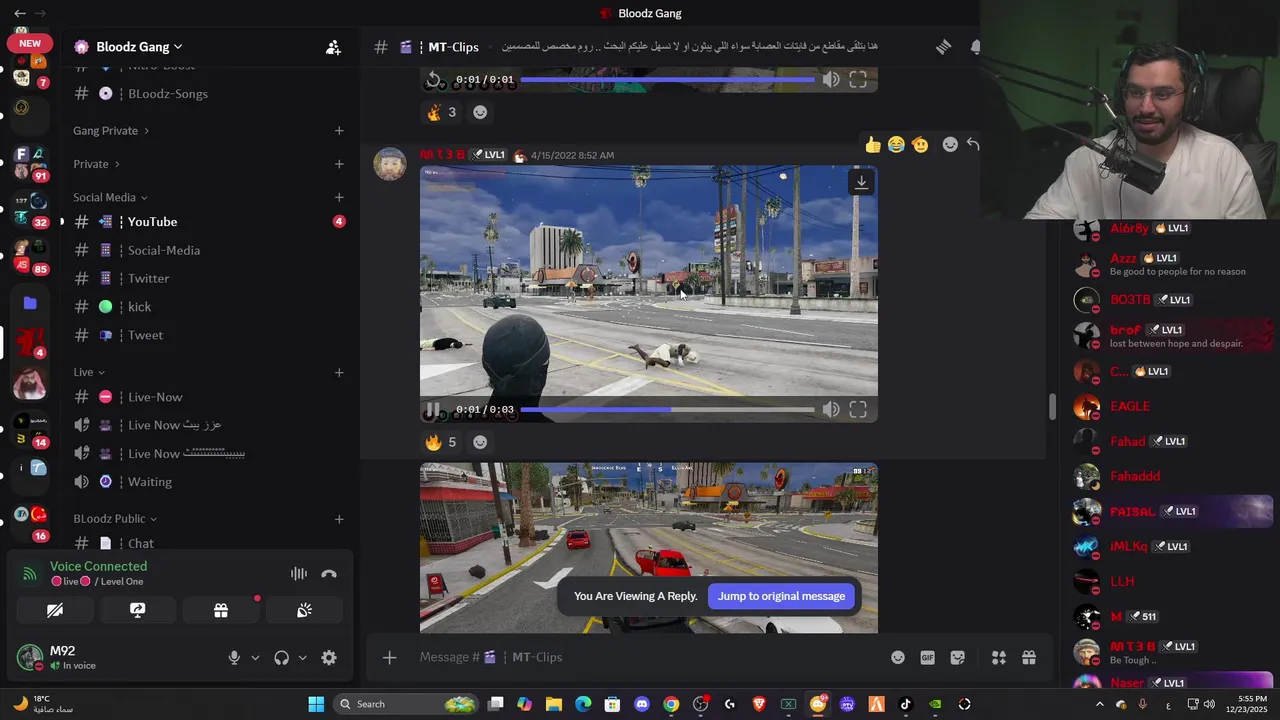
Task: Click the create invite icon beside Bloodz Gang
Action: (x=333, y=47)
